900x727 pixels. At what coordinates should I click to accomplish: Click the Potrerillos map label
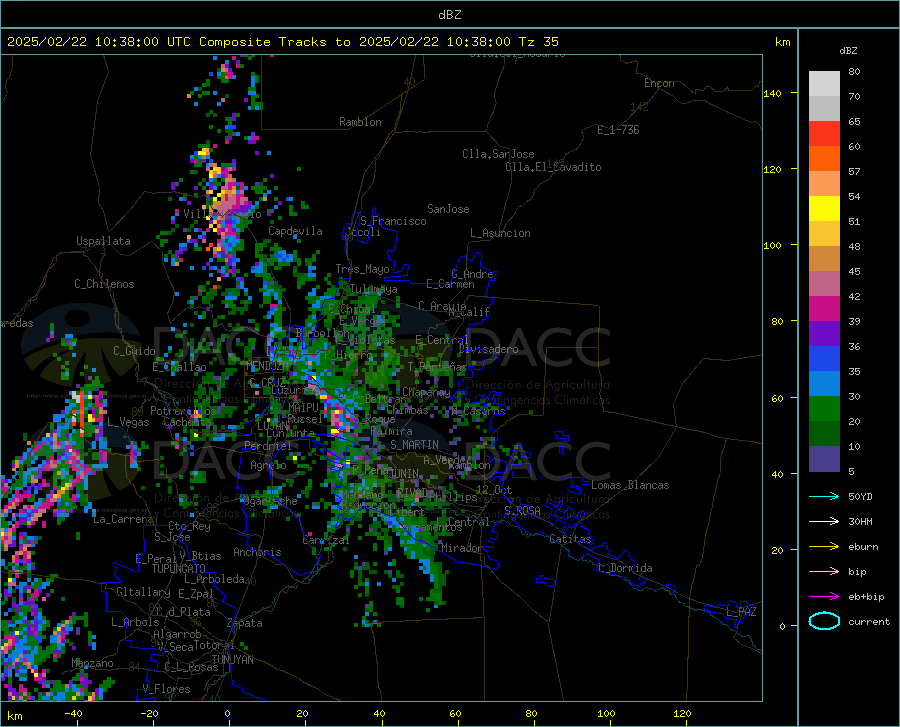[x=183, y=411]
